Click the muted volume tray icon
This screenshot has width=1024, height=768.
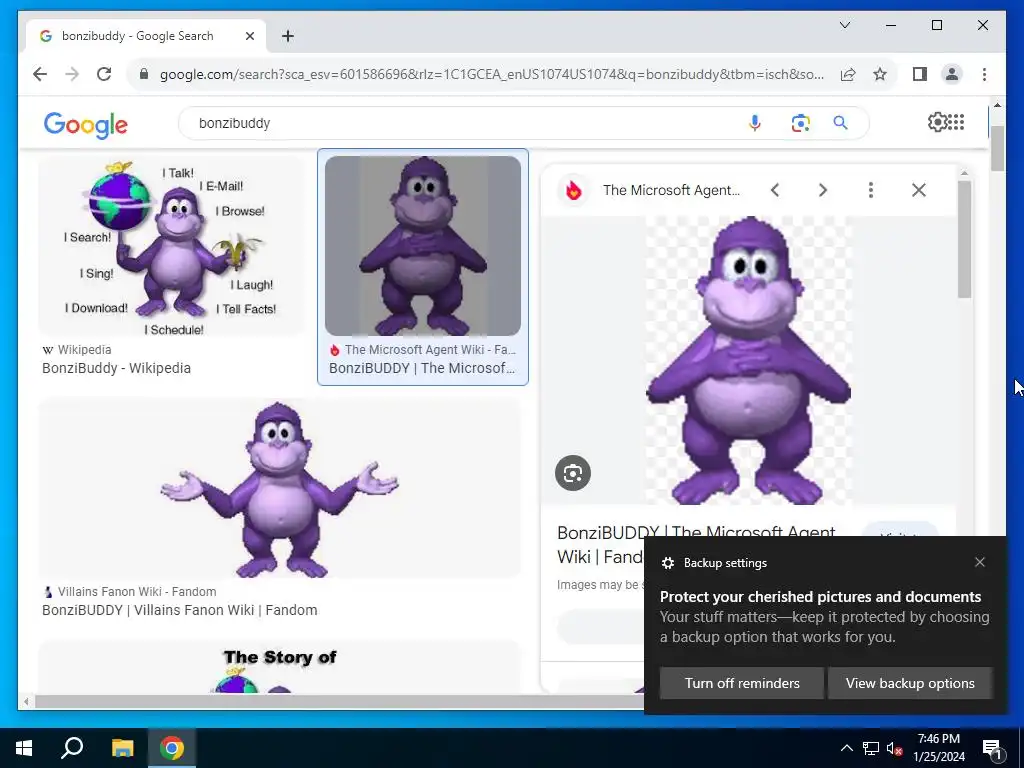click(x=895, y=748)
